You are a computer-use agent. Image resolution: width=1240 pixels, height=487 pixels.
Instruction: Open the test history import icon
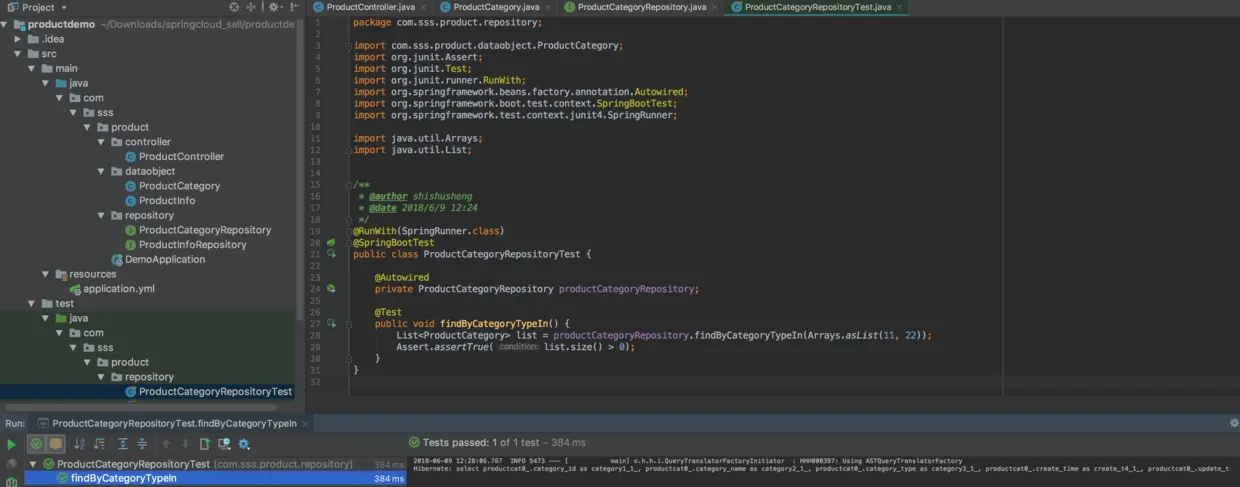224,444
